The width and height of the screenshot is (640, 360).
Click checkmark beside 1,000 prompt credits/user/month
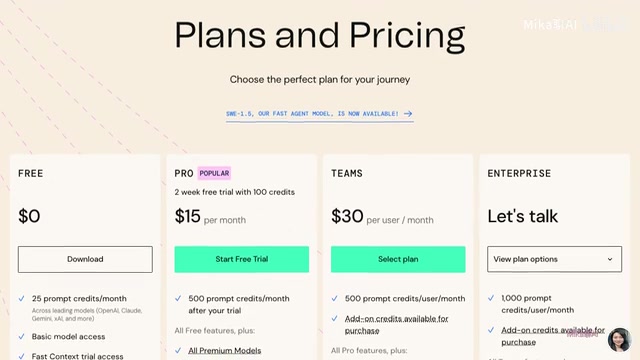[491, 298]
